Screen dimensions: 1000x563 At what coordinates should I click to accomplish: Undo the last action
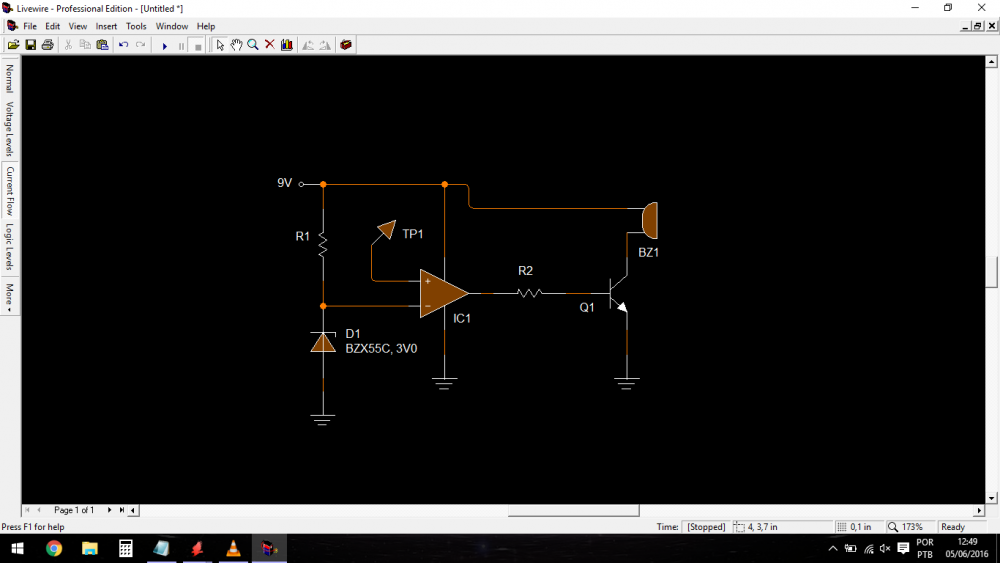click(x=124, y=45)
